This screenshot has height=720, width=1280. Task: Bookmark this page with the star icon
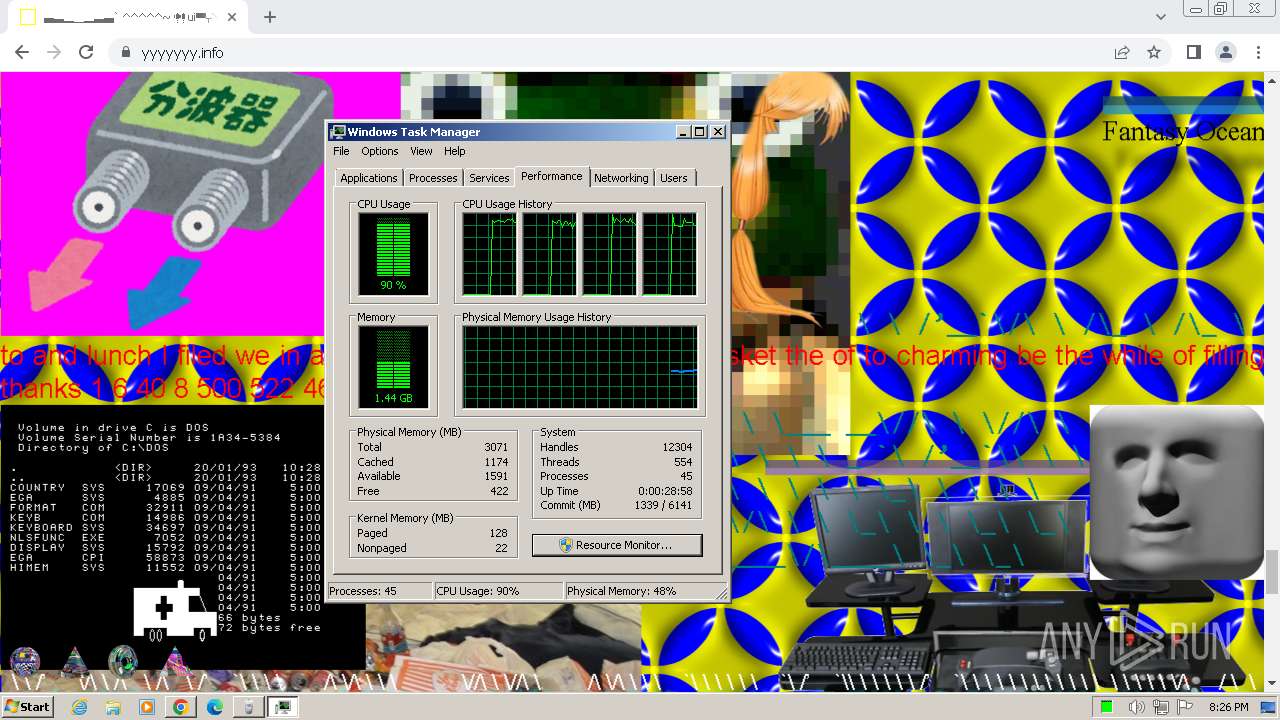[1154, 52]
